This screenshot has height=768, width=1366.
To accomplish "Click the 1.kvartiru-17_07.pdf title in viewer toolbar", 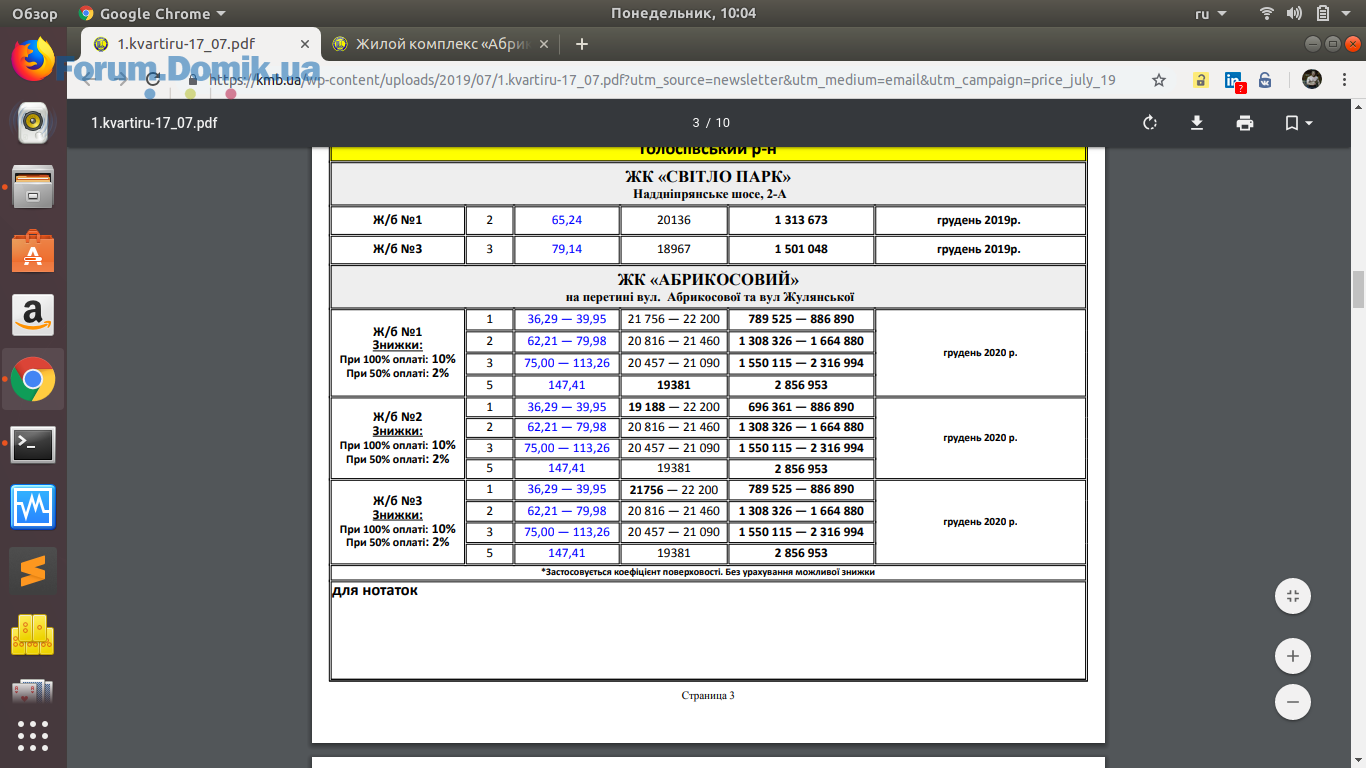I will point(154,123).
